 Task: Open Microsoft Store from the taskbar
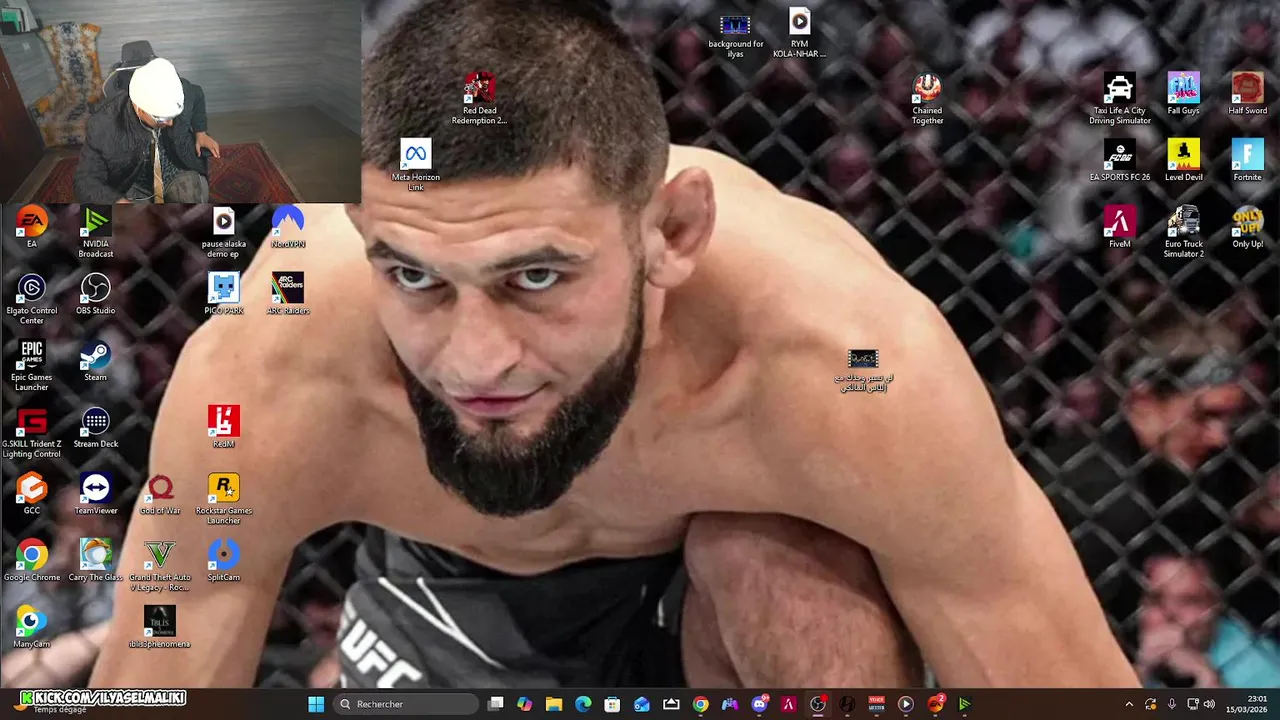(612, 704)
